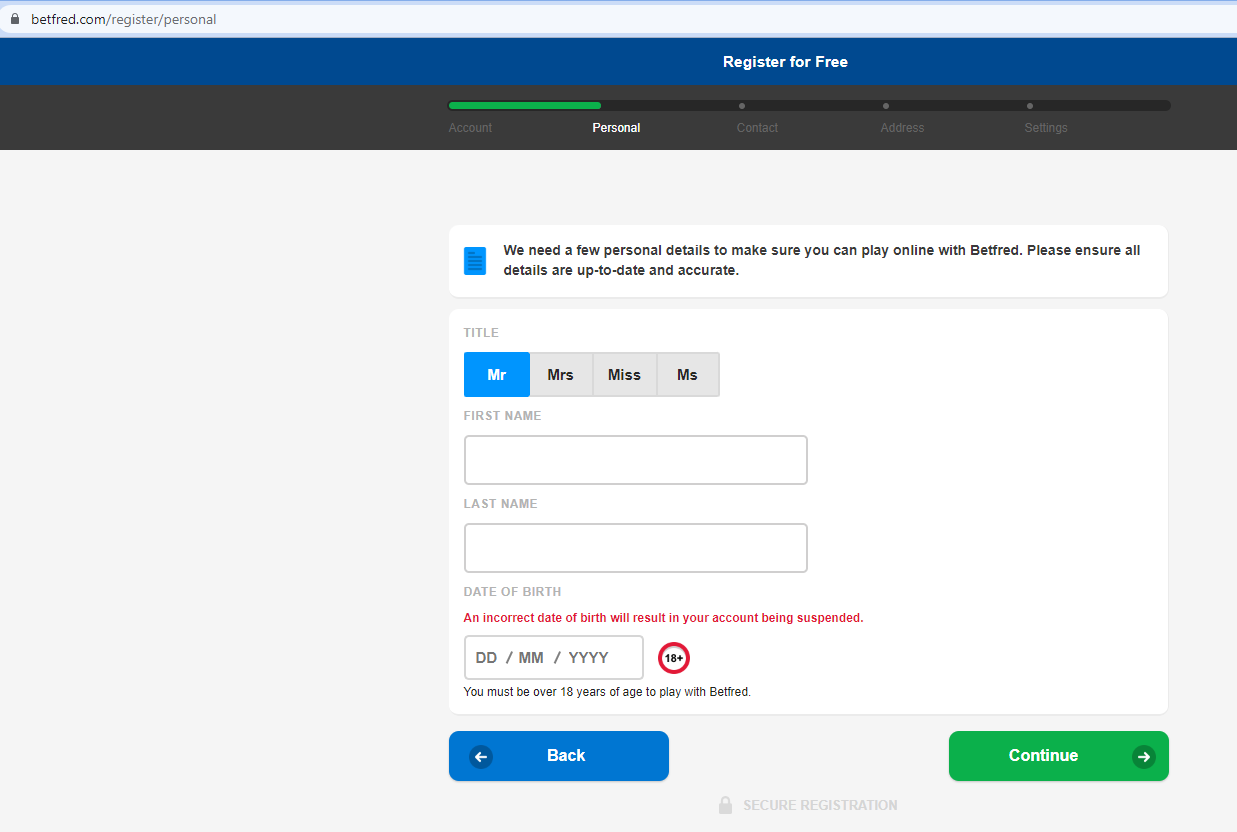The width and height of the screenshot is (1237, 832).
Task: Jump to the Address step
Action: pyautogui.click(x=902, y=128)
